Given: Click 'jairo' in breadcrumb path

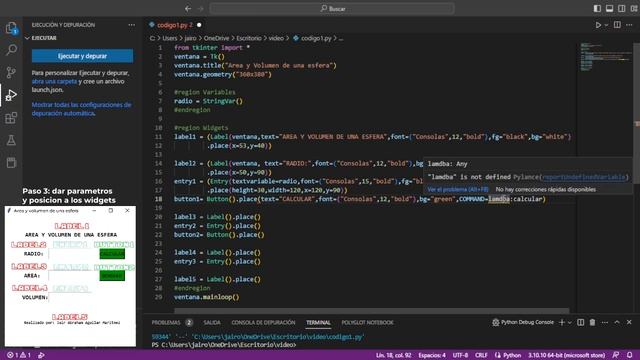Looking at the screenshot, I should [x=190, y=38].
